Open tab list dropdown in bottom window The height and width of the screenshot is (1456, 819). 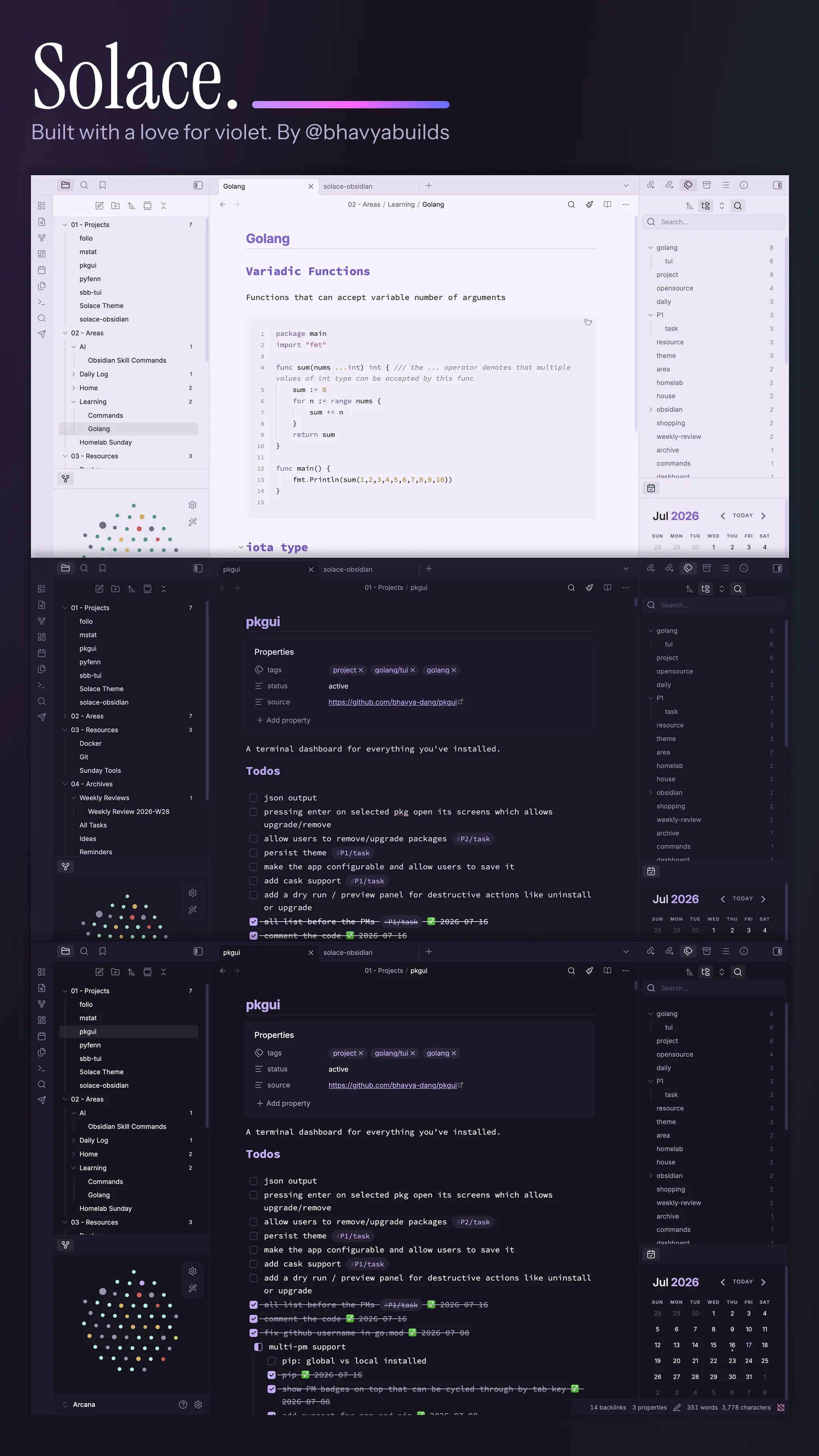[x=626, y=952]
